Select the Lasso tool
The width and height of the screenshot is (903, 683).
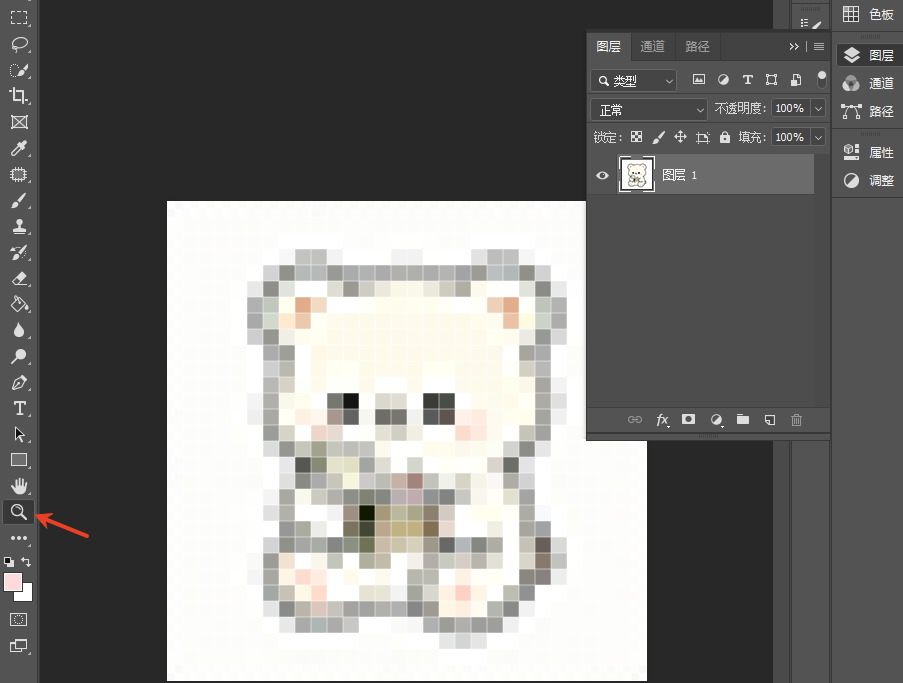(19, 44)
